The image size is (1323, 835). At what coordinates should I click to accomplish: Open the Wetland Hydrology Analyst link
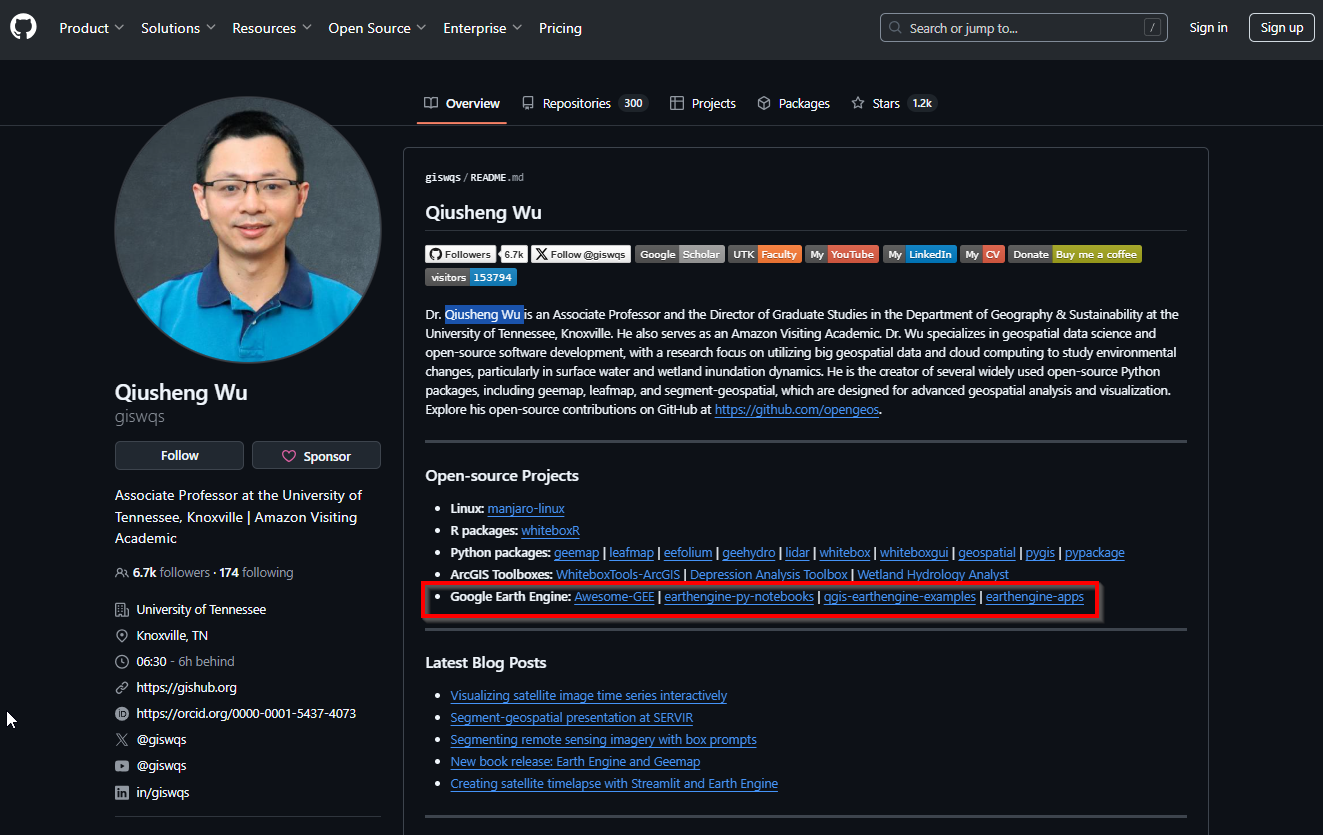coord(933,575)
